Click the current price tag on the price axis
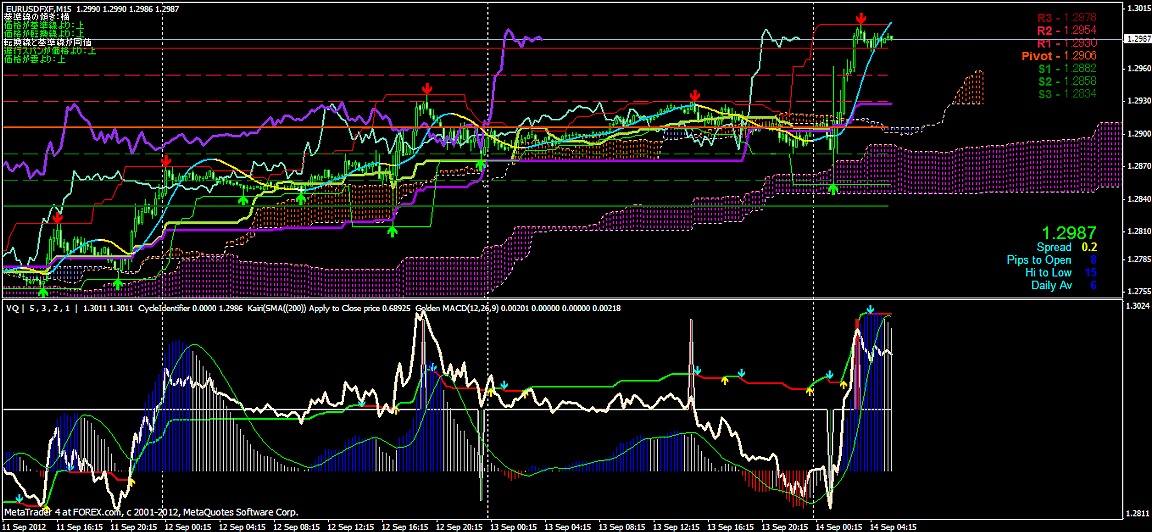Screen dimensions: 1152x532 [x=1137, y=39]
